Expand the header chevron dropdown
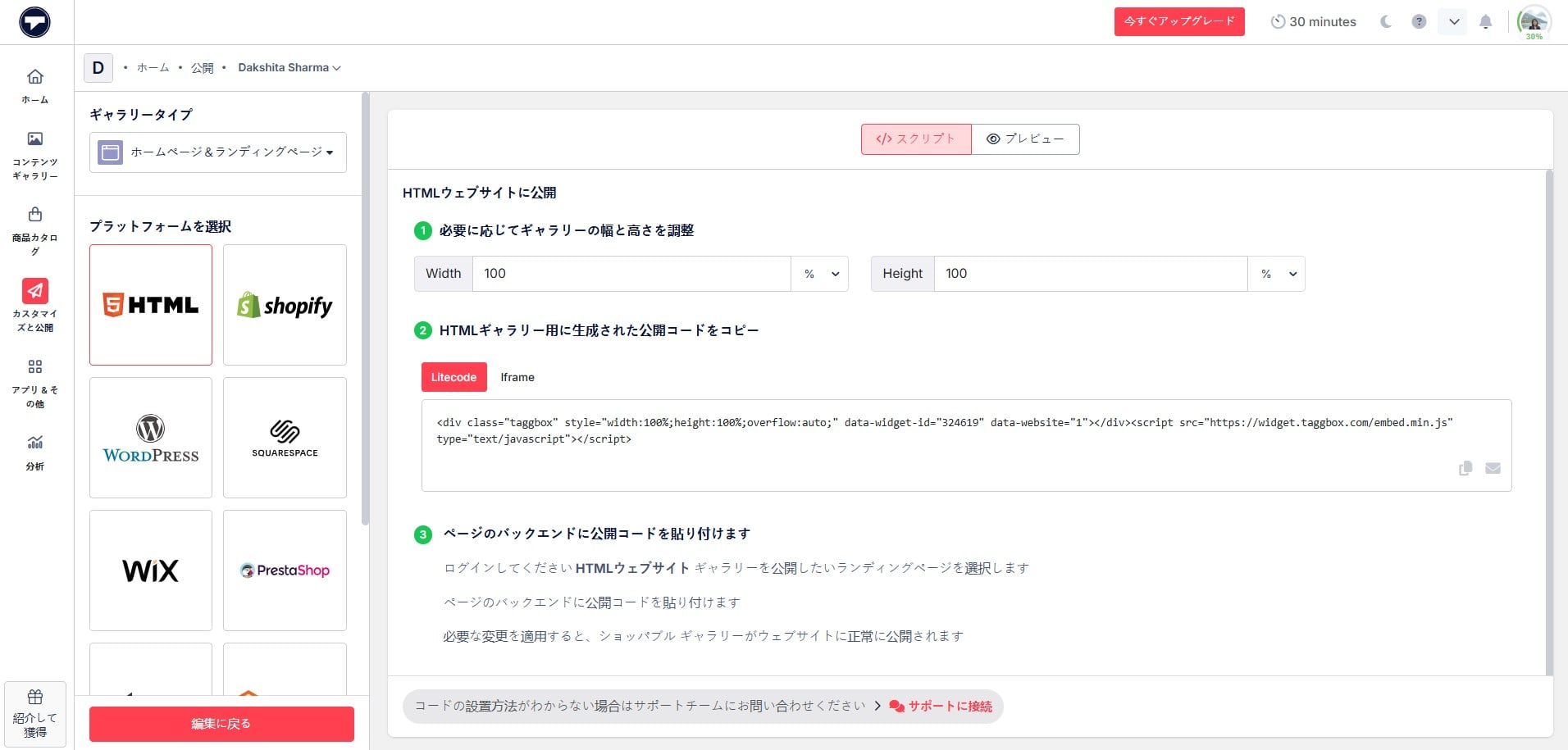This screenshot has height=750, width=1568. tap(1453, 22)
